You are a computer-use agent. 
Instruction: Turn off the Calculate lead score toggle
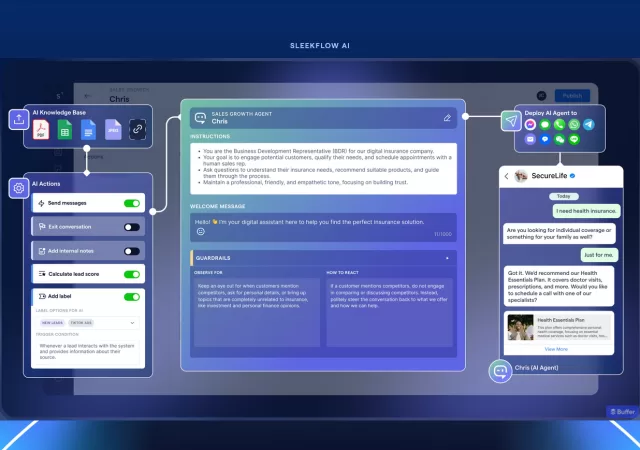click(131, 273)
